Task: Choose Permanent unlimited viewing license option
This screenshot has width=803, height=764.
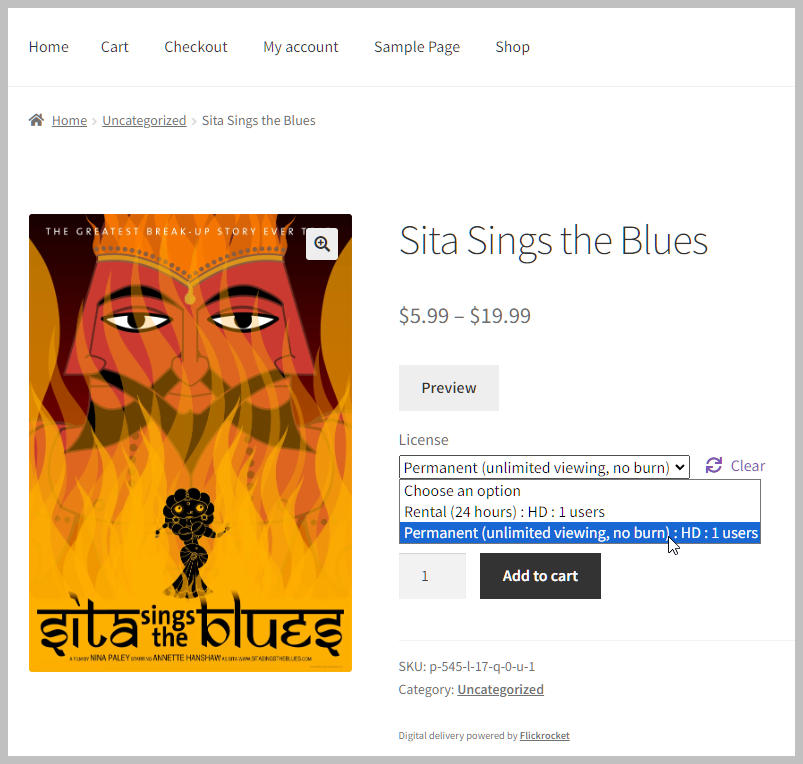Action: coord(580,533)
